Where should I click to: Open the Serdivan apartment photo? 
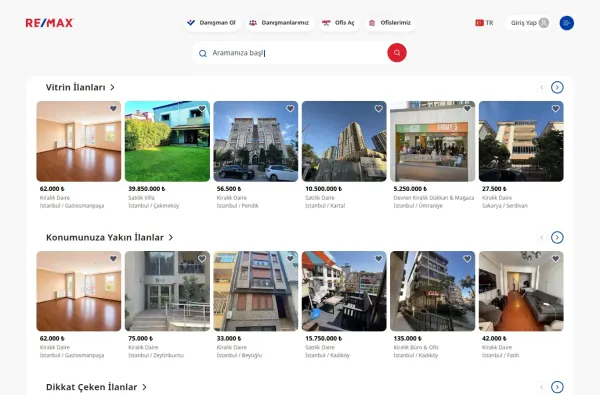point(521,141)
